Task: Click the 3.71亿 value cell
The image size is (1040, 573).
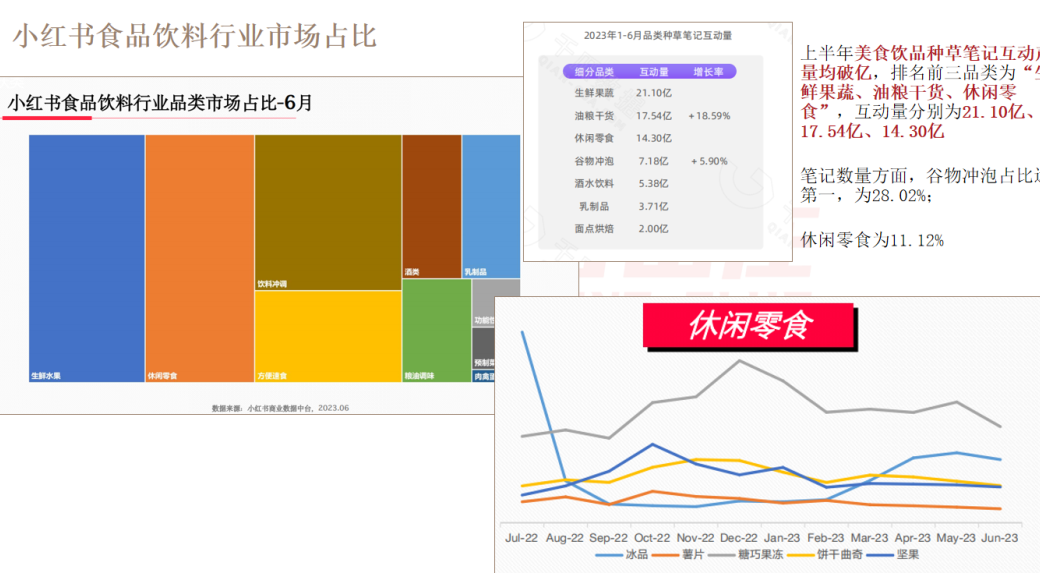Action: tap(654, 206)
